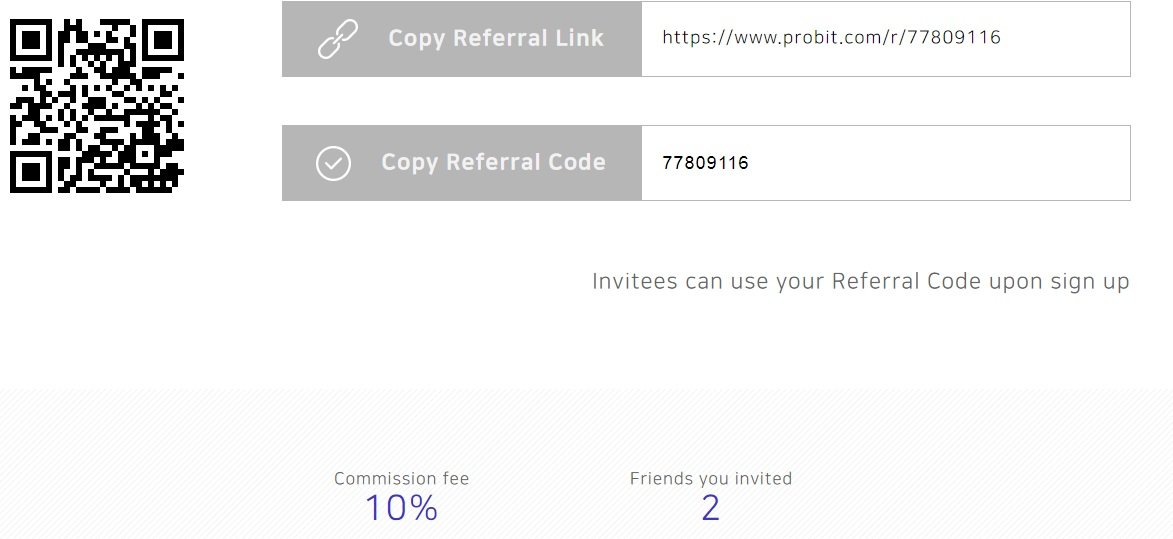
Task: Click the QR code's top-left finder square
Action: [31, 40]
